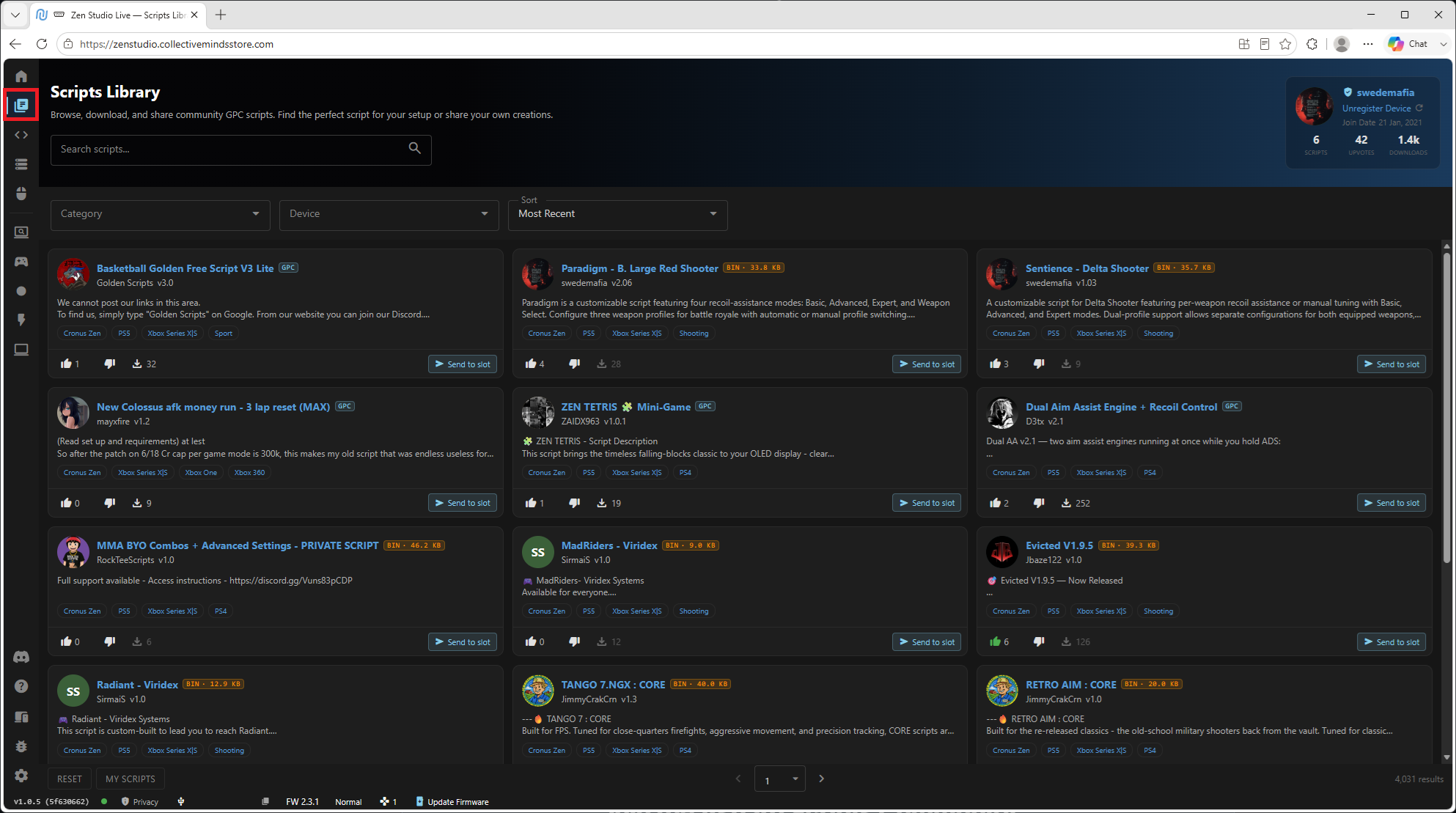Image resolution: width=1456 pixels, height=813 pixels.
Task: Open Radiant - Viridex script title
Action: (137, 685)
